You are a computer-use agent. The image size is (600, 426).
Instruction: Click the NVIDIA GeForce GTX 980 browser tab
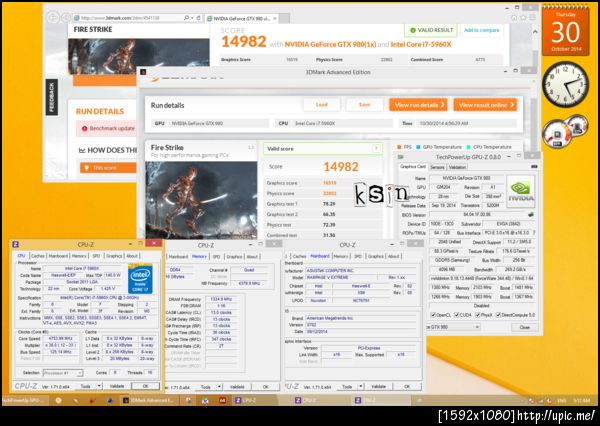[x=242, y=18]
